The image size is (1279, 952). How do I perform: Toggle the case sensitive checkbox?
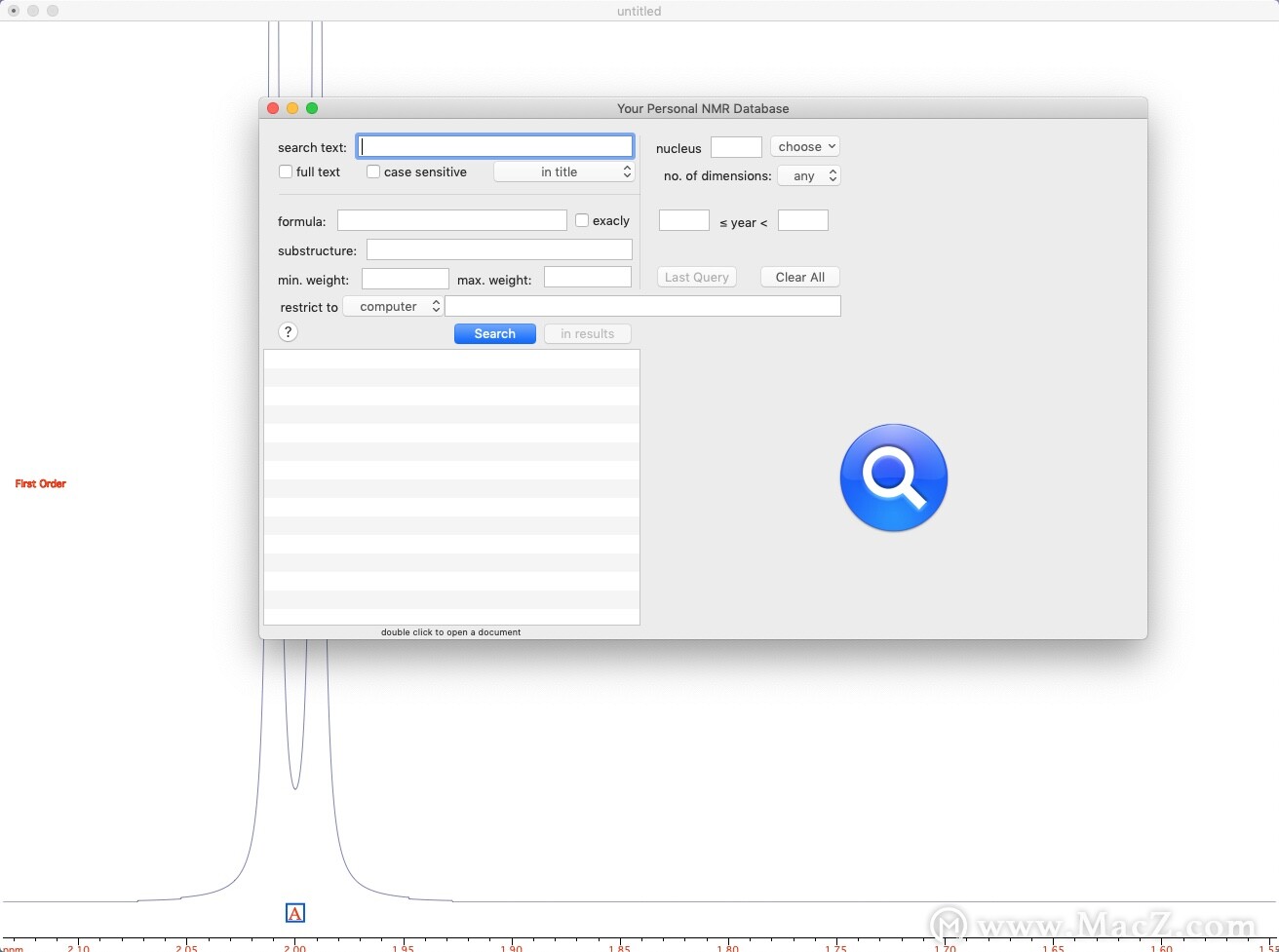pyautogui.click(x=373, y=171)
